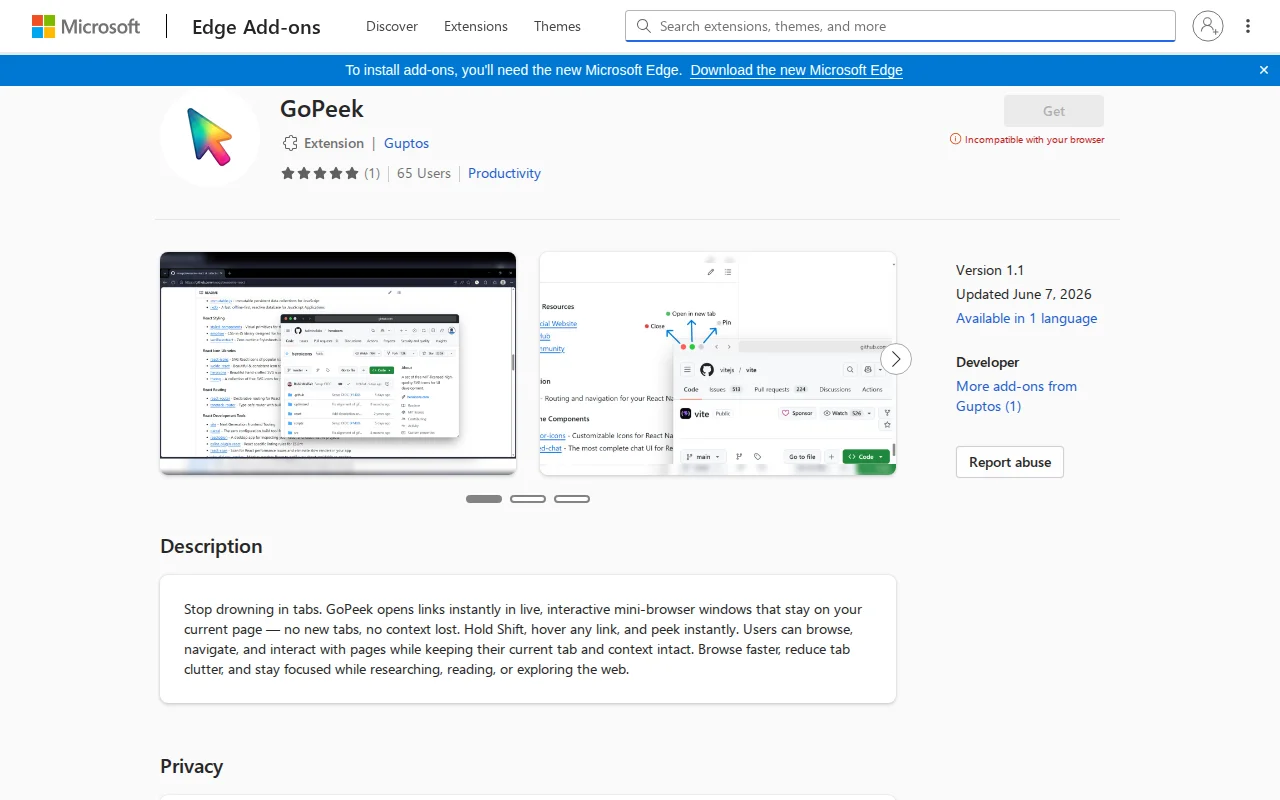Click the 65 Users text

pos(424,173)
